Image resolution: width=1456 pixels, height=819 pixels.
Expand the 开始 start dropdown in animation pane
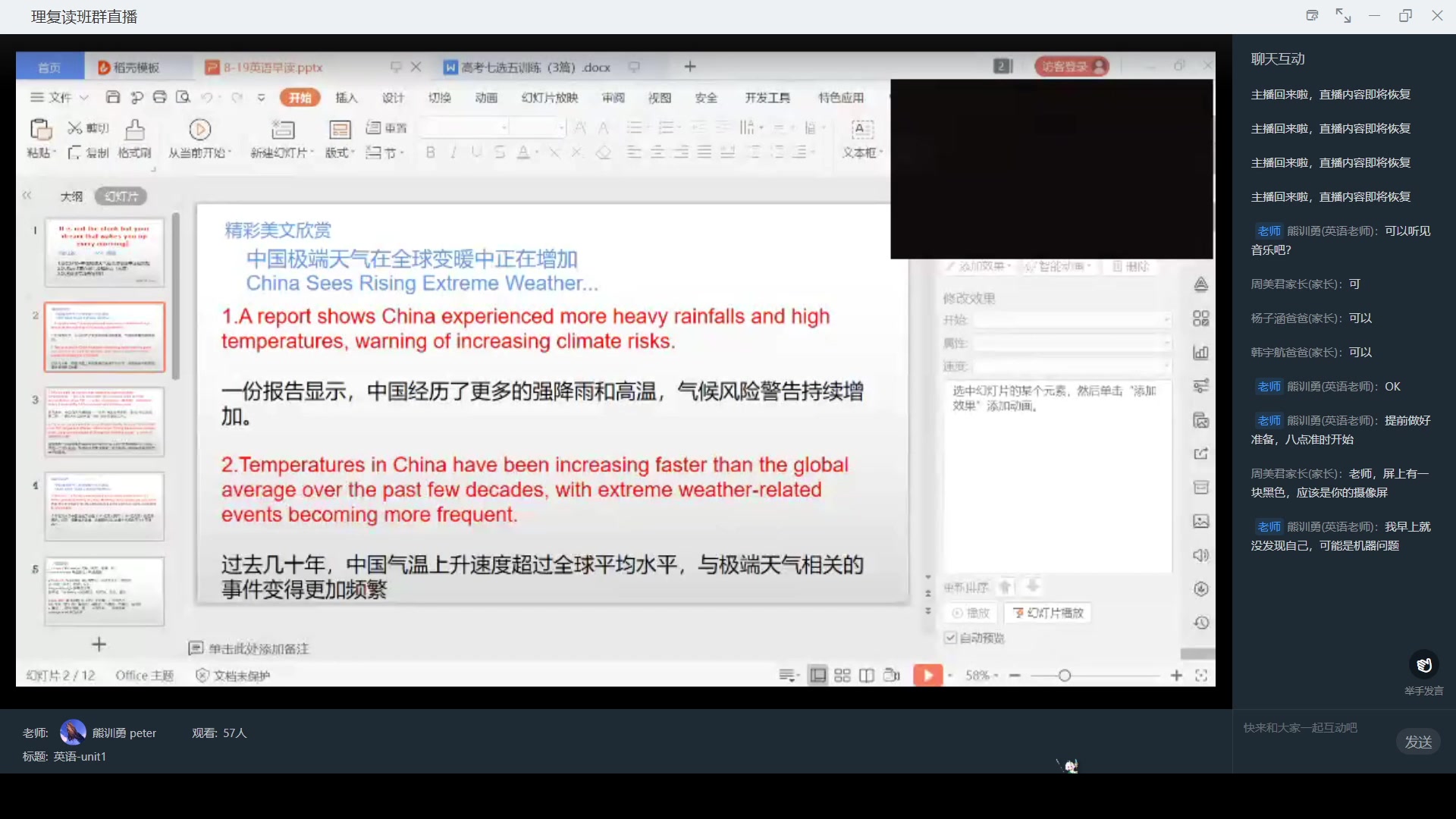pos(1073,320)
